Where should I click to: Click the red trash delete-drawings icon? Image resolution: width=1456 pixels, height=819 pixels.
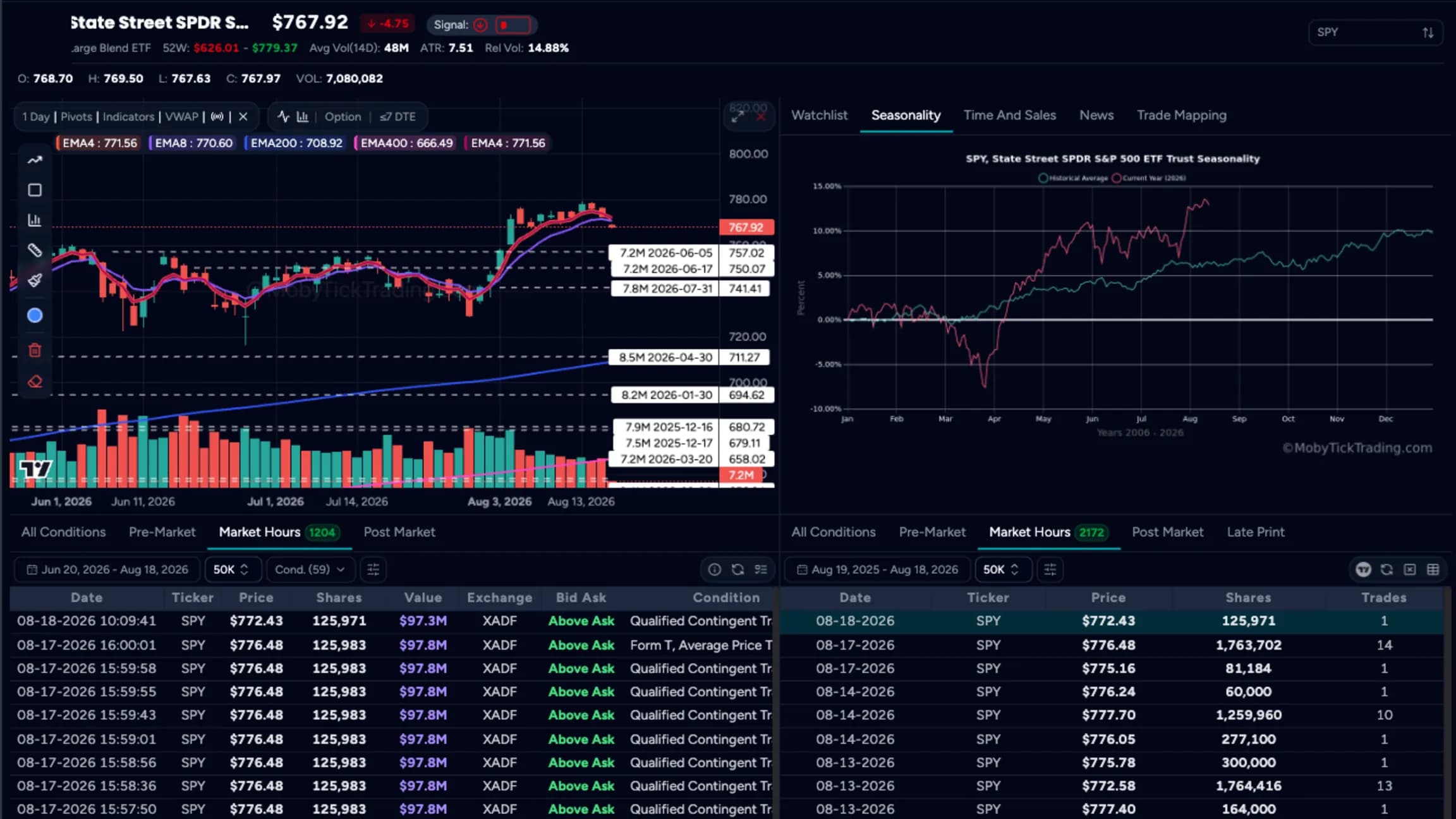35,350
